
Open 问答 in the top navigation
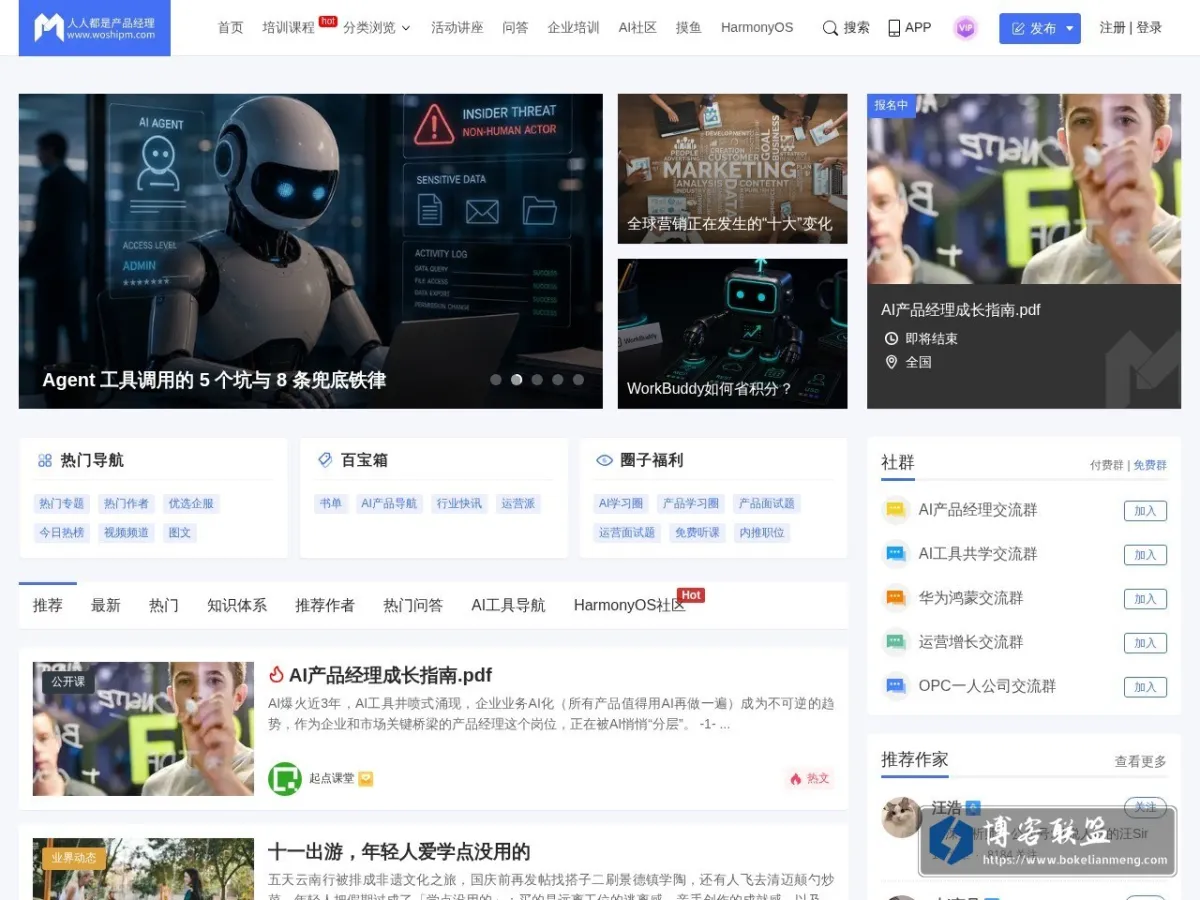click(x=516, y=28)
